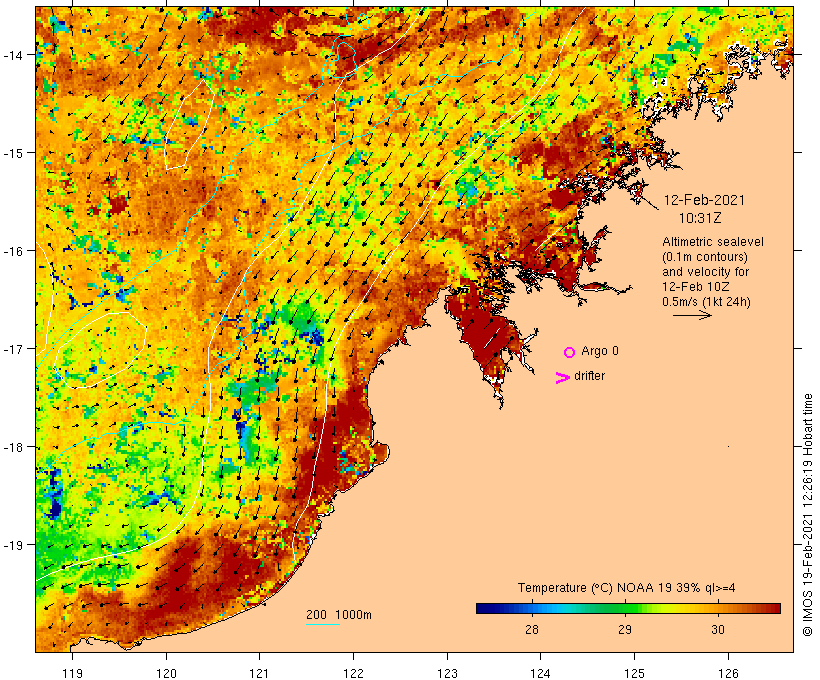Click the 121 longitude axis label
The width and height of the screenshot is (820, 680).
point(260,673)
